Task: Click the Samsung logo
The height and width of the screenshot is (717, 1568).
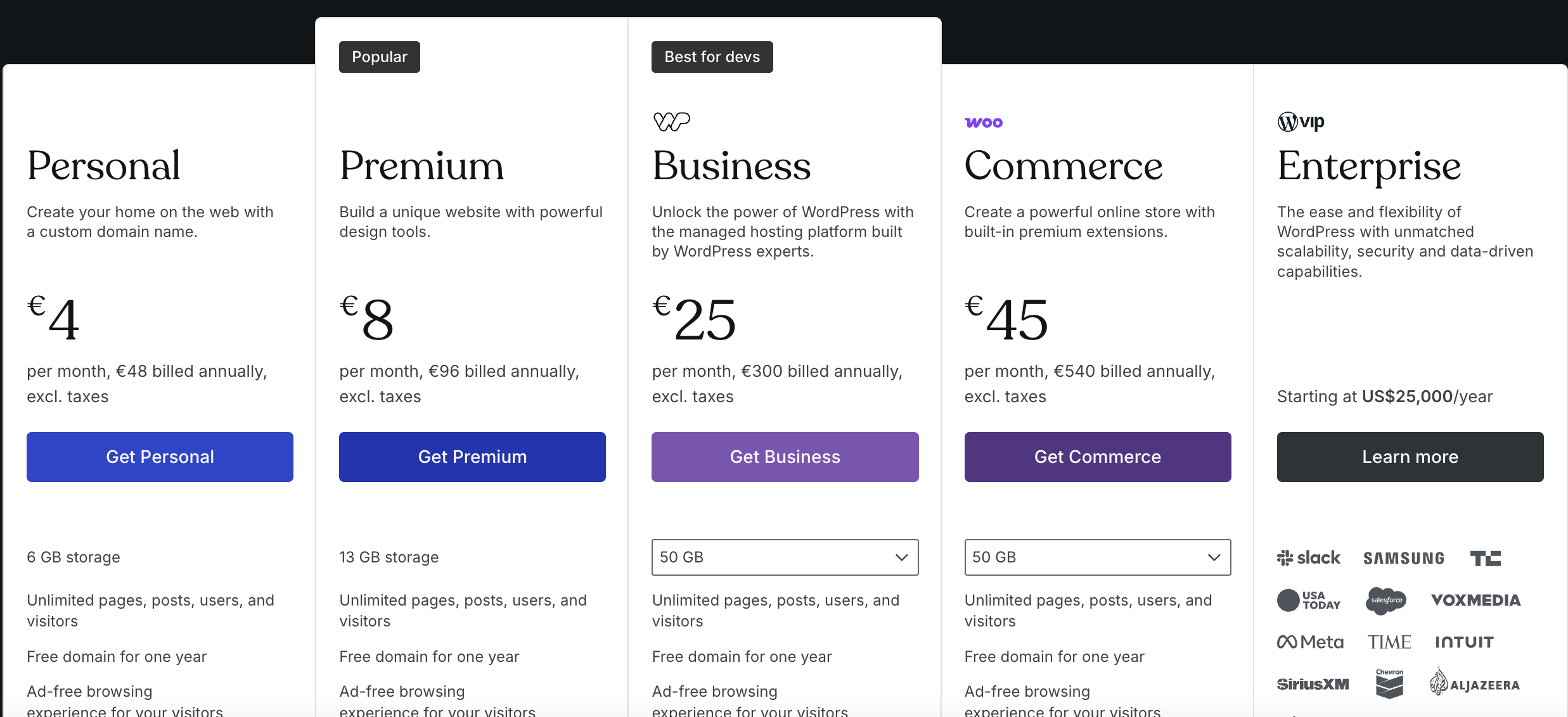Action: 1404,558
